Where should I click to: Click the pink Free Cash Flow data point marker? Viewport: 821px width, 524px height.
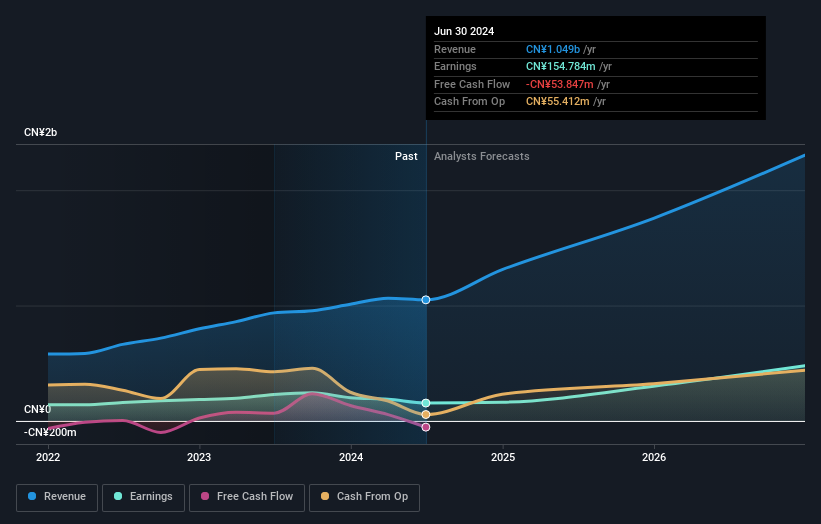pos(426,427)
